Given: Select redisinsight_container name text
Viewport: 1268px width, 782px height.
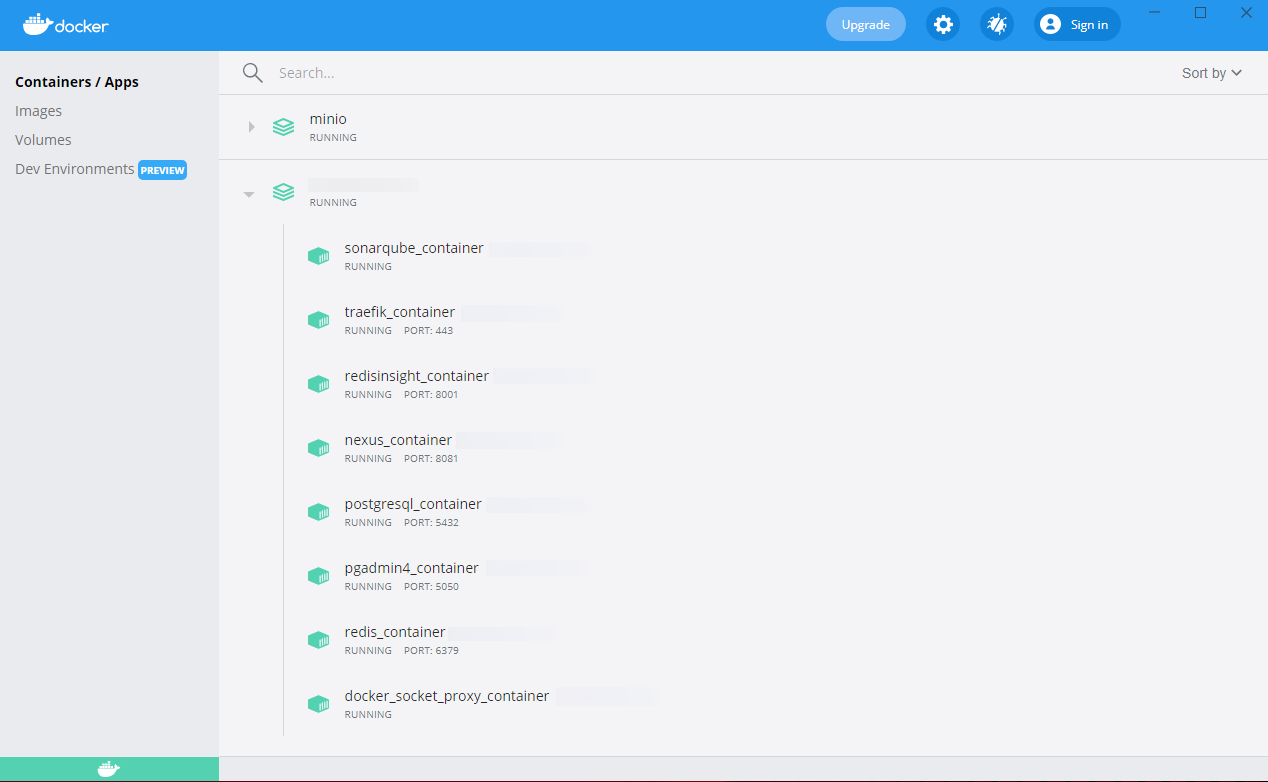Looking at the screenshot, I should (417, 375).
